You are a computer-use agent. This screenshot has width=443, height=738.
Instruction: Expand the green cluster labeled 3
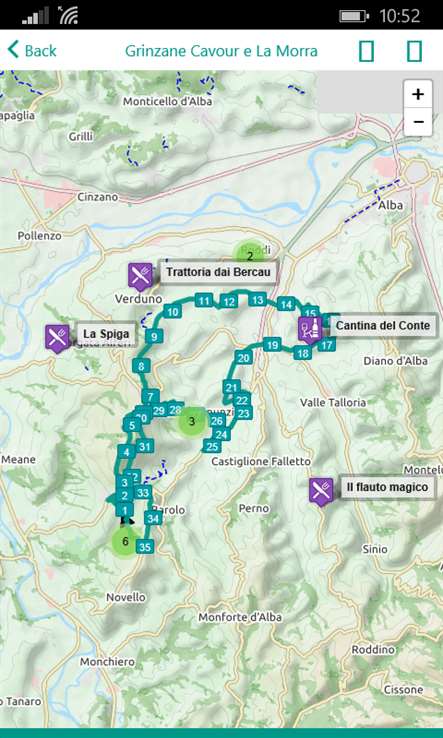point(192,421)
